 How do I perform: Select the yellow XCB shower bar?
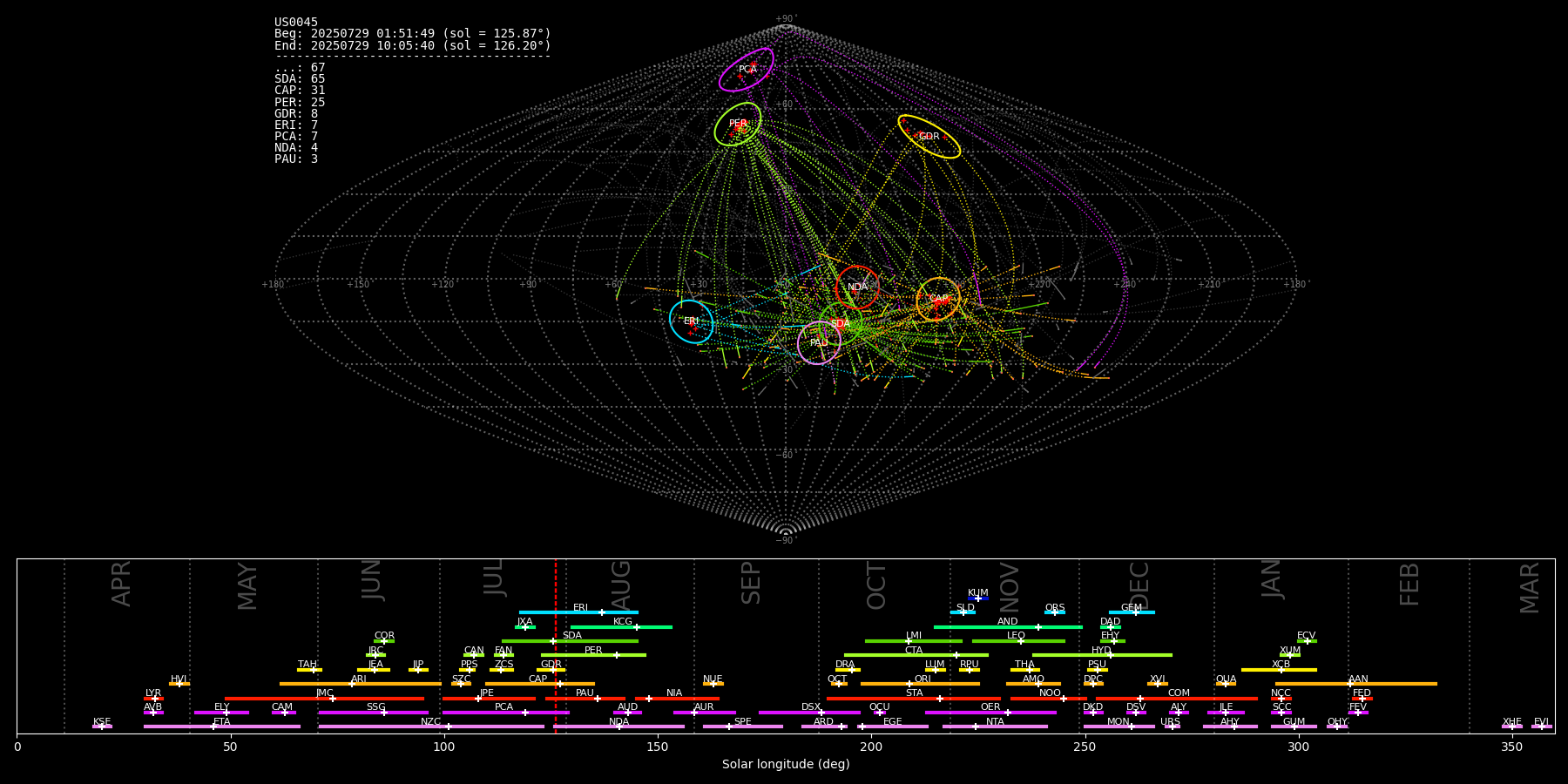(x=1279, y=670)
